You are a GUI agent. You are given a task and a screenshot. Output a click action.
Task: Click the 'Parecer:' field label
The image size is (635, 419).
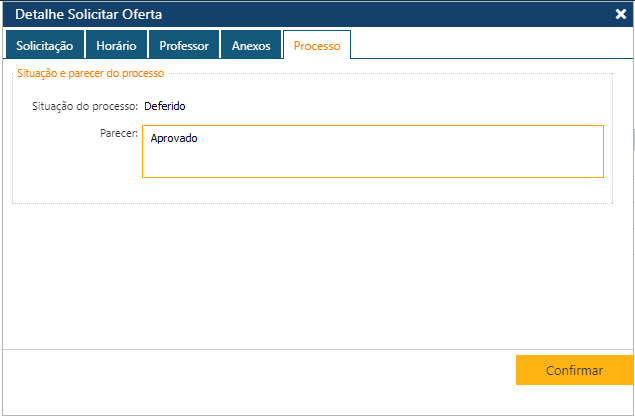[x=118, y=132]
